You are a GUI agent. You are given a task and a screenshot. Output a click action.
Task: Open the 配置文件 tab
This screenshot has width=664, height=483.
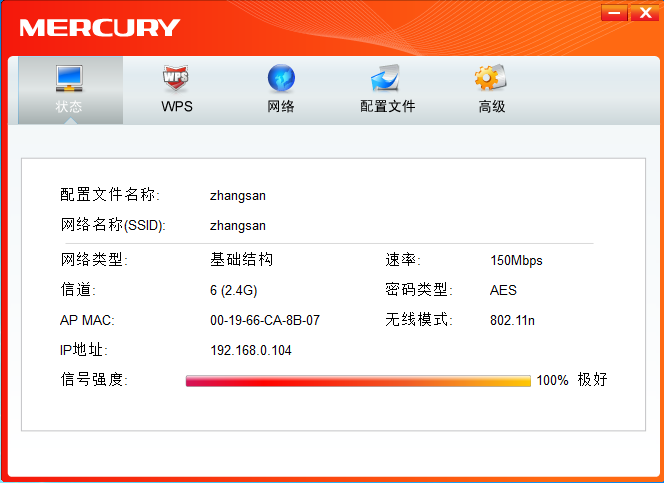[x=387, y=106]
